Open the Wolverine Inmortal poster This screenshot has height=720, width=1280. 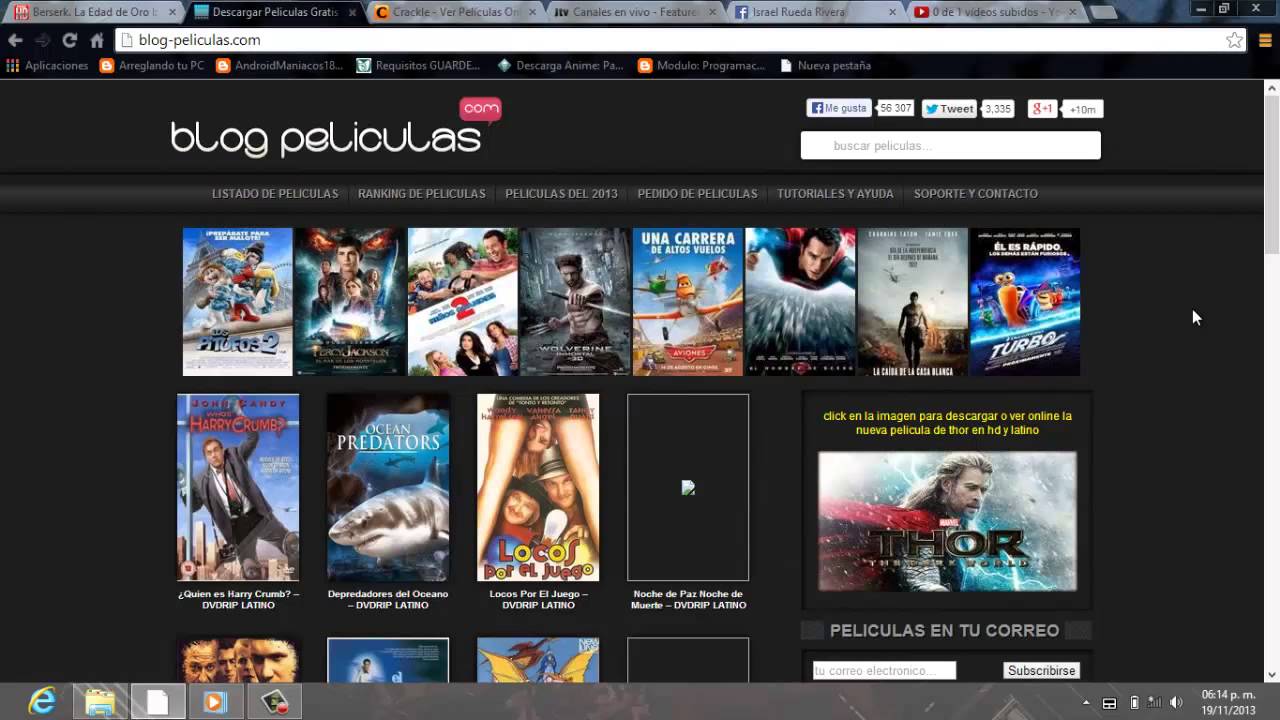pos(575,302)
